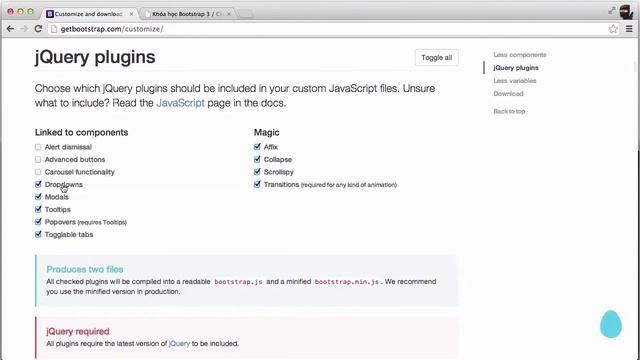Click the fullscreen arrows icon at the top of the window

click(x=611, y=11)
